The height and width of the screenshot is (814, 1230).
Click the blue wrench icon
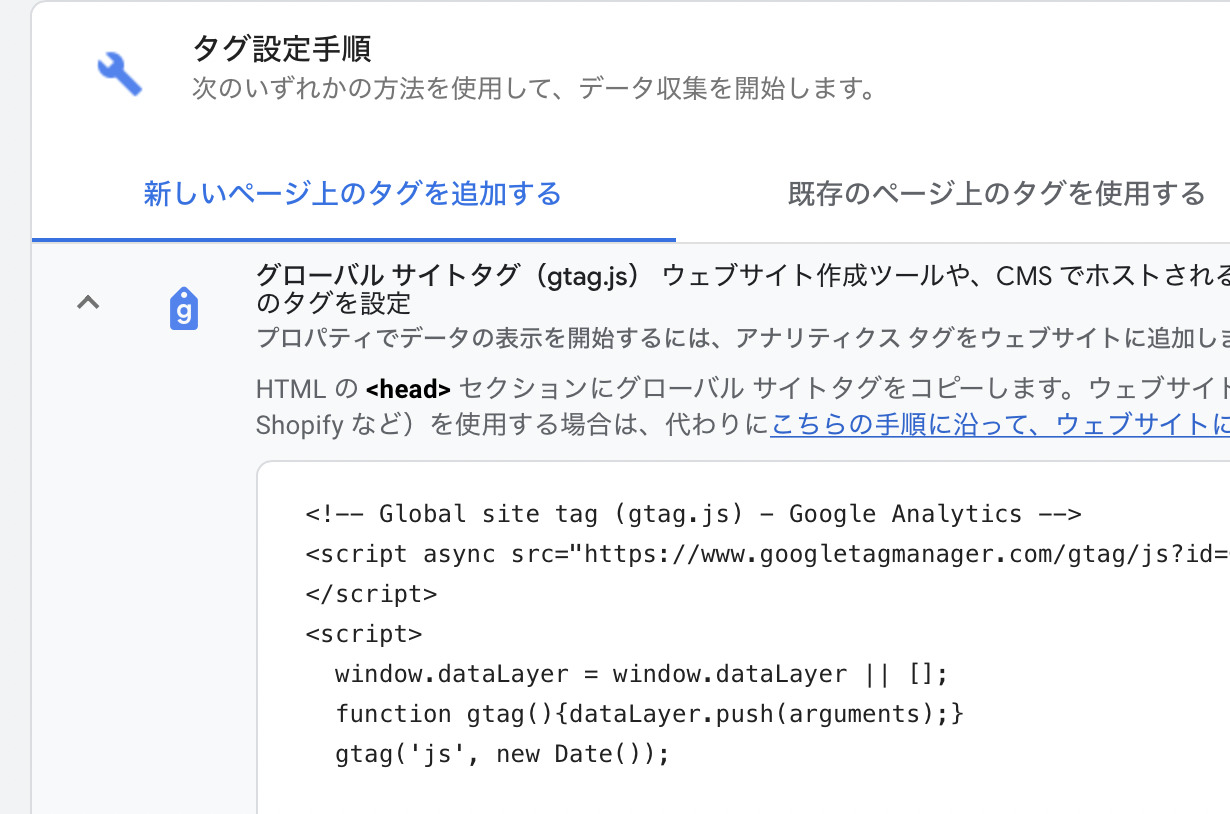point(120,72)
